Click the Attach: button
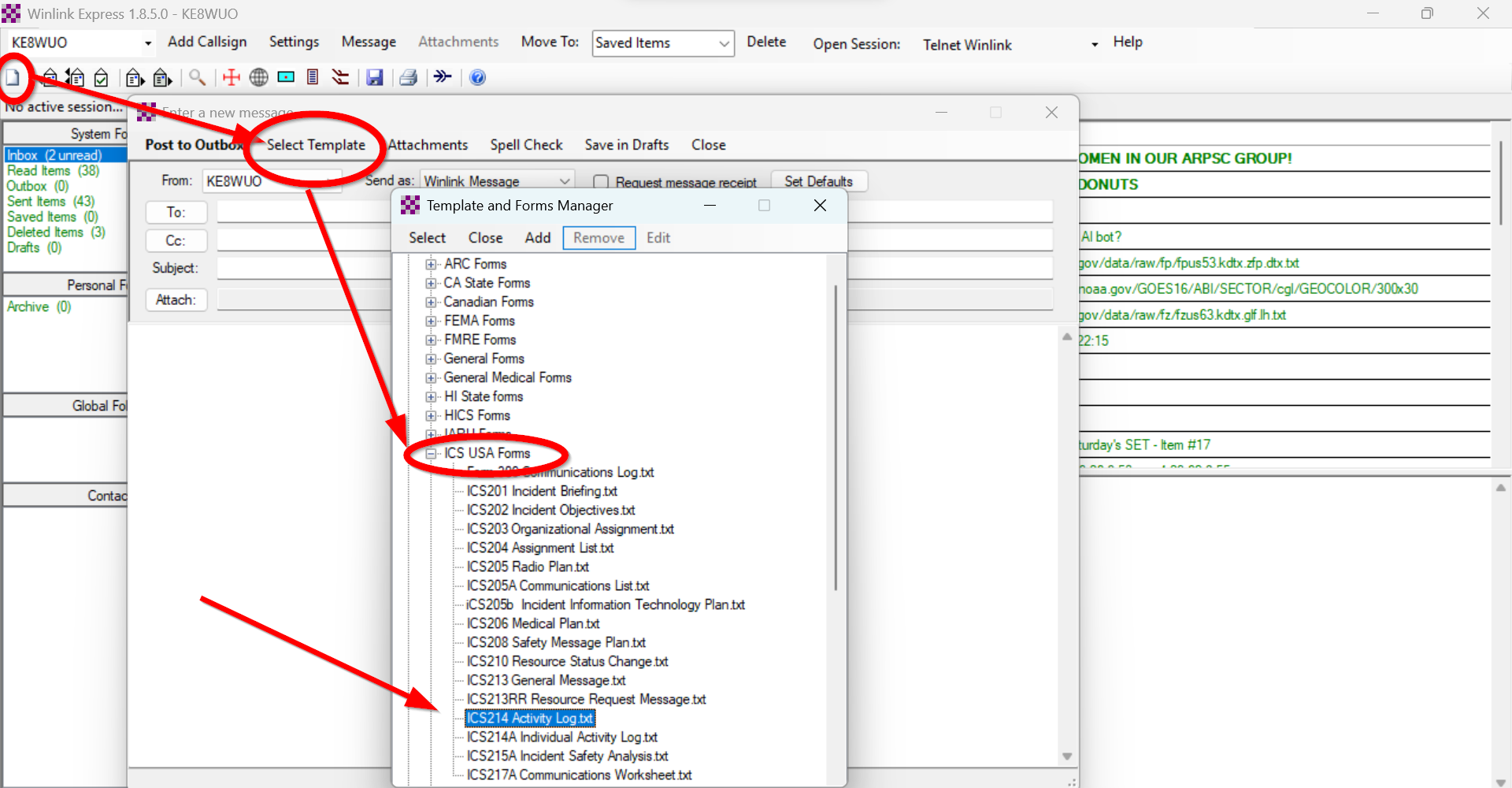The width and height of the screenshot is (1512, 788). [176, 300]
